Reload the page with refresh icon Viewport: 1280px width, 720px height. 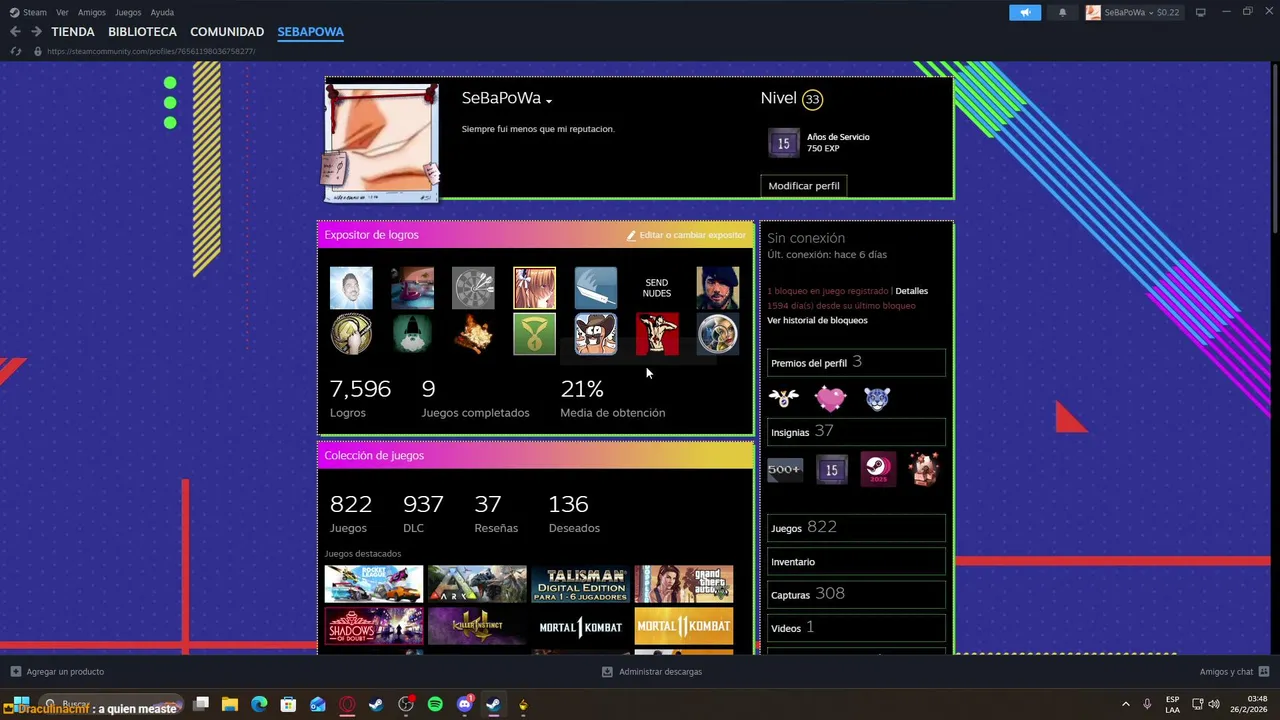[15, 51]
